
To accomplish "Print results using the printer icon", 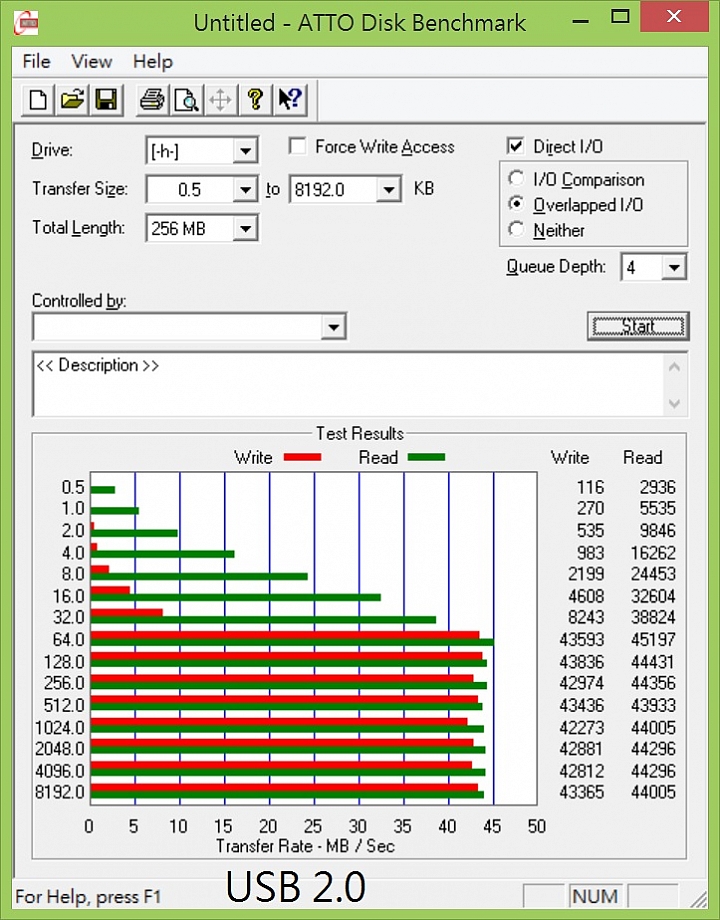I will [x=153, y=99].
